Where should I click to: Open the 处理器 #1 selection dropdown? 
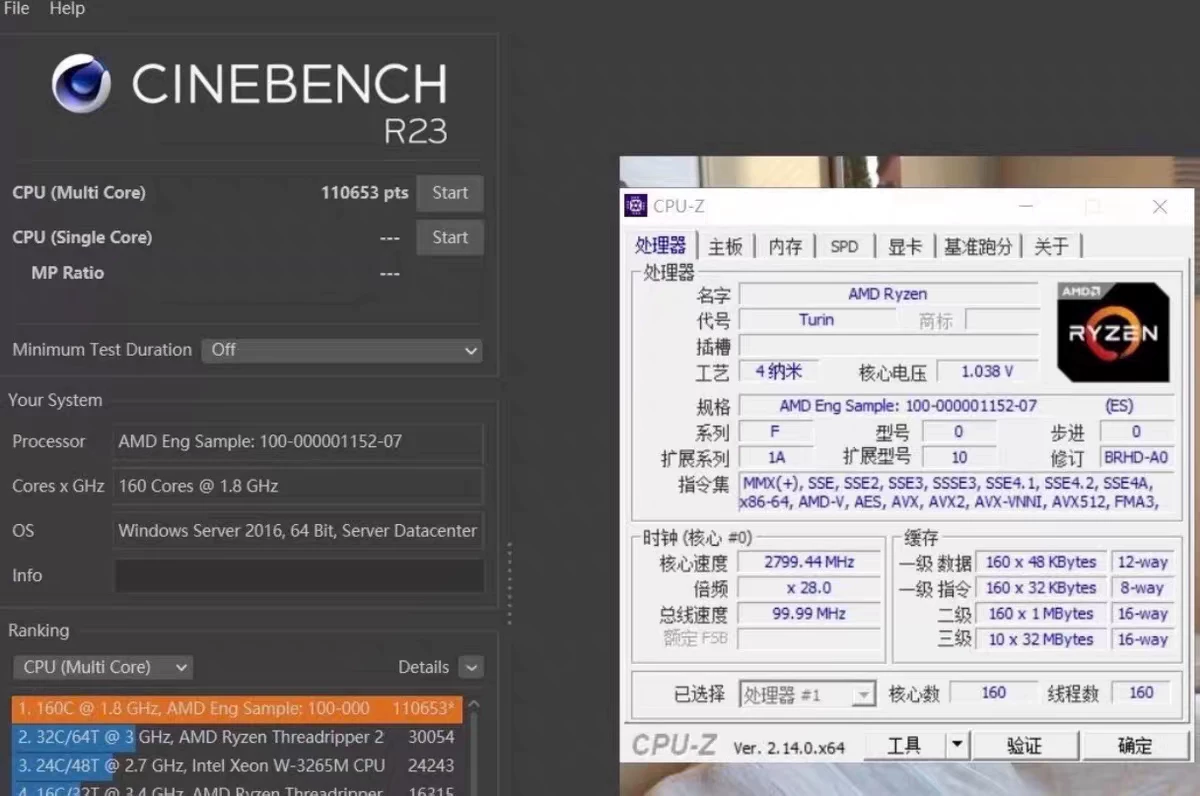tap(807, 694)
